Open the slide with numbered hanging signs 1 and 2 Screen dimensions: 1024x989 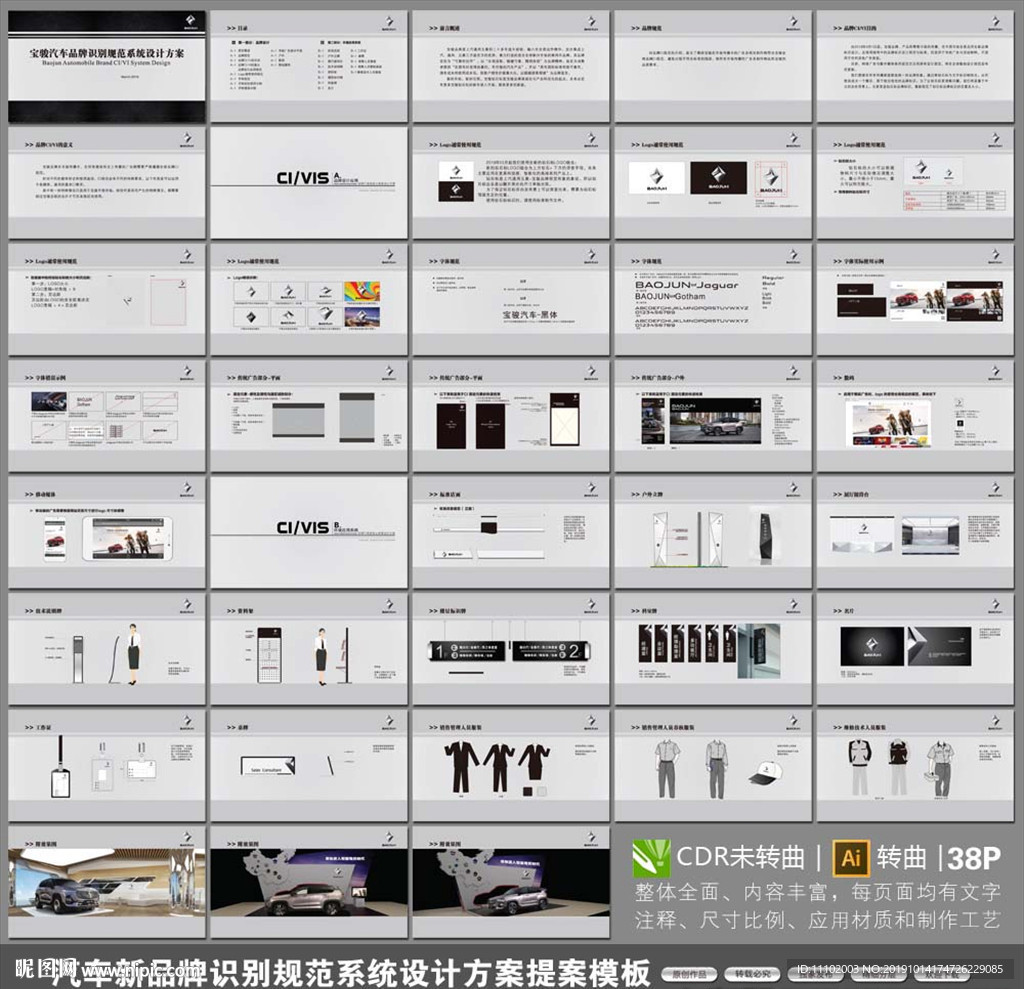click(x=511, y=649)
